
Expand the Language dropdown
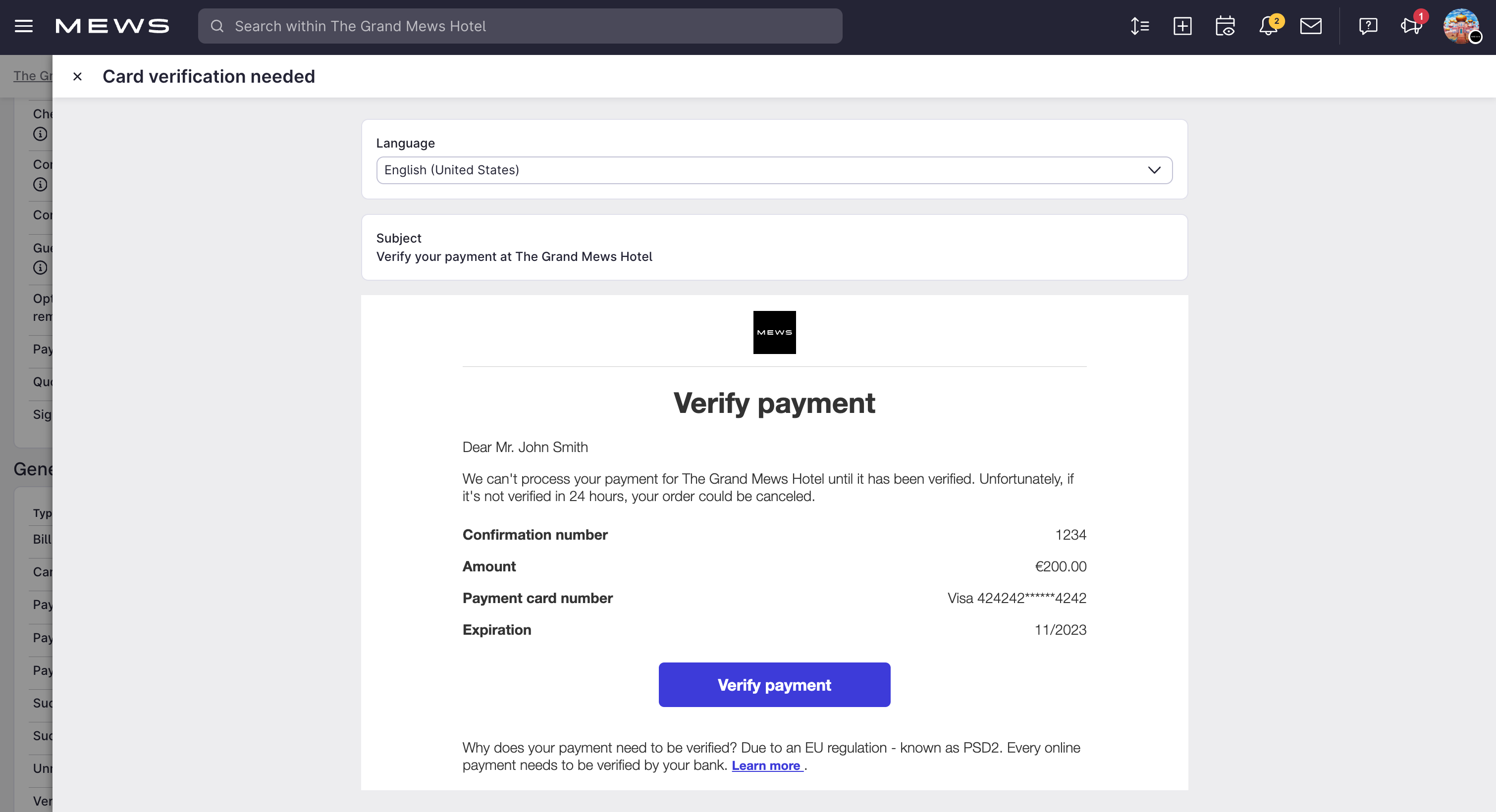tap(774, 170)
